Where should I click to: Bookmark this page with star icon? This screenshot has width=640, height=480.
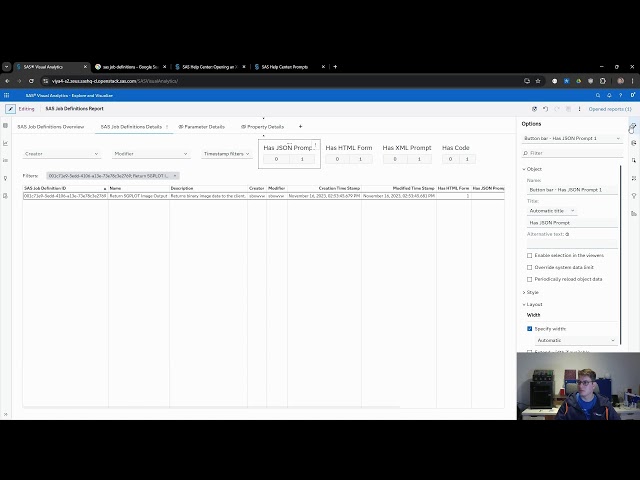(x=538, y=81)
